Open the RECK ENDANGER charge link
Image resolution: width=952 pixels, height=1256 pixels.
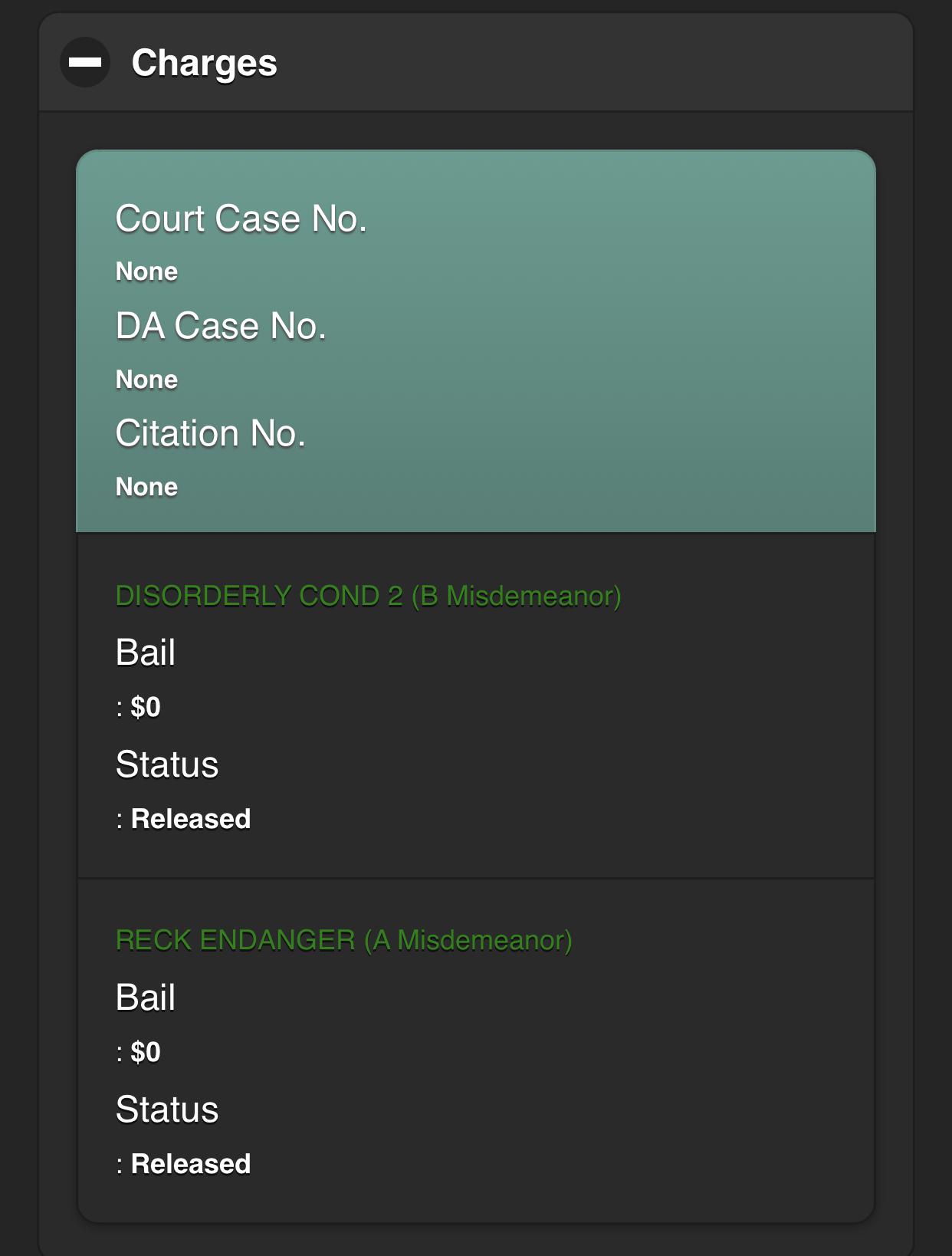(235, 940)
